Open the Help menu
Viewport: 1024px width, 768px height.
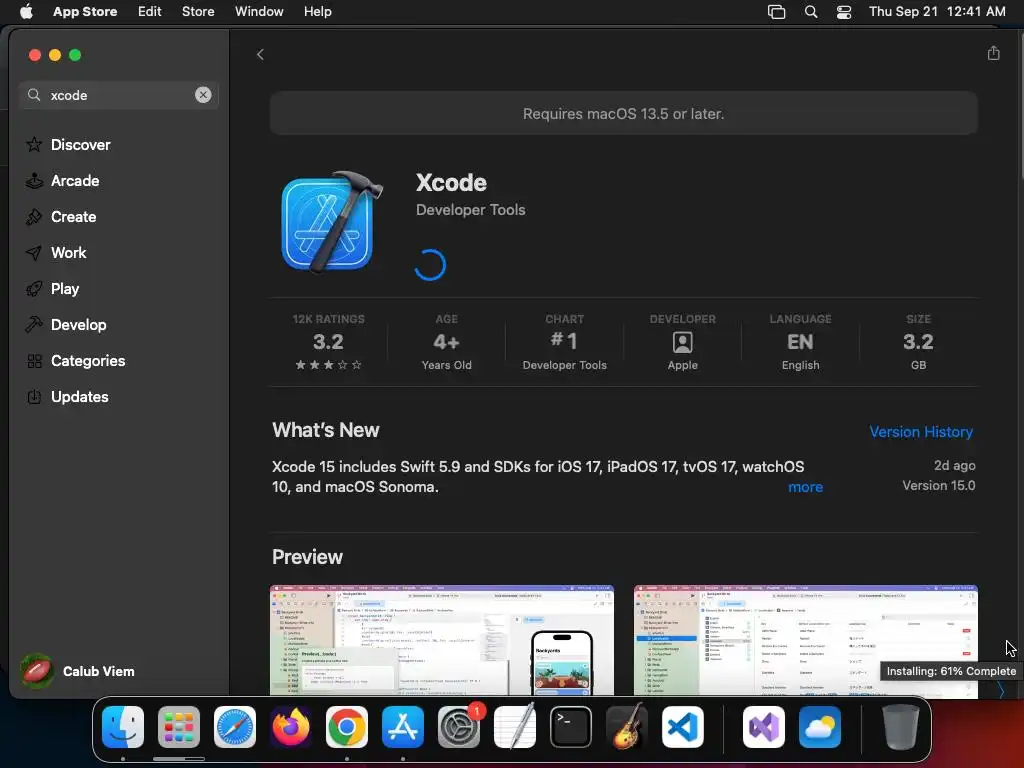[x=317, y=12]
